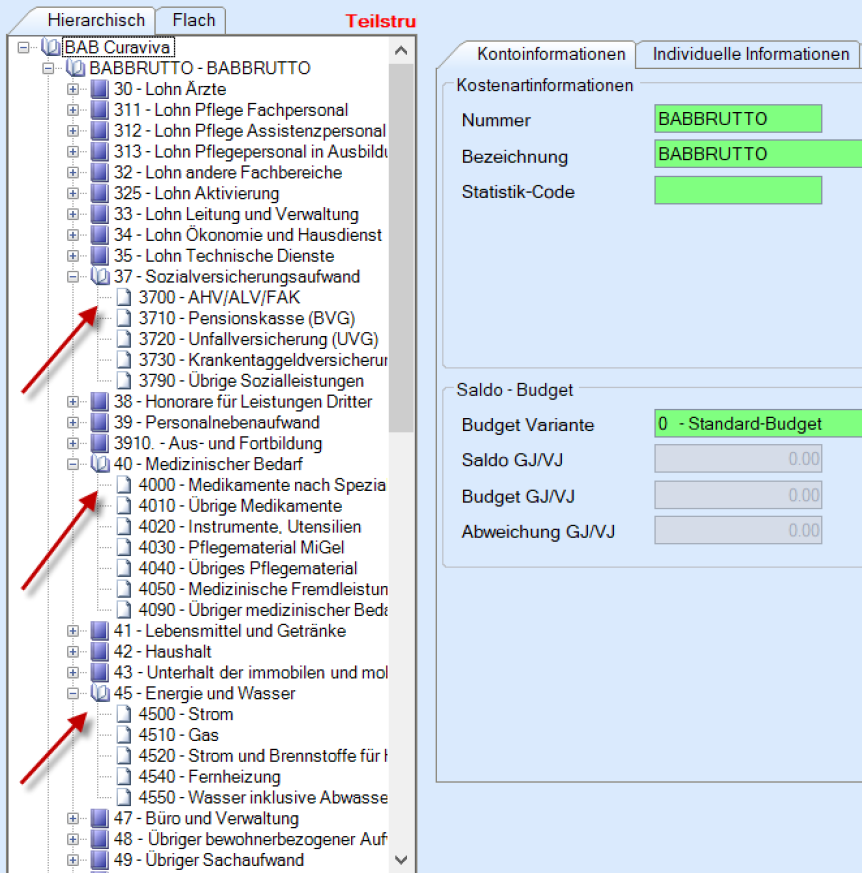
Task: Click the open book icon for 37 - Sozialversicherungsaufwand
Action: pyautogui.click(x=100, y=277)
